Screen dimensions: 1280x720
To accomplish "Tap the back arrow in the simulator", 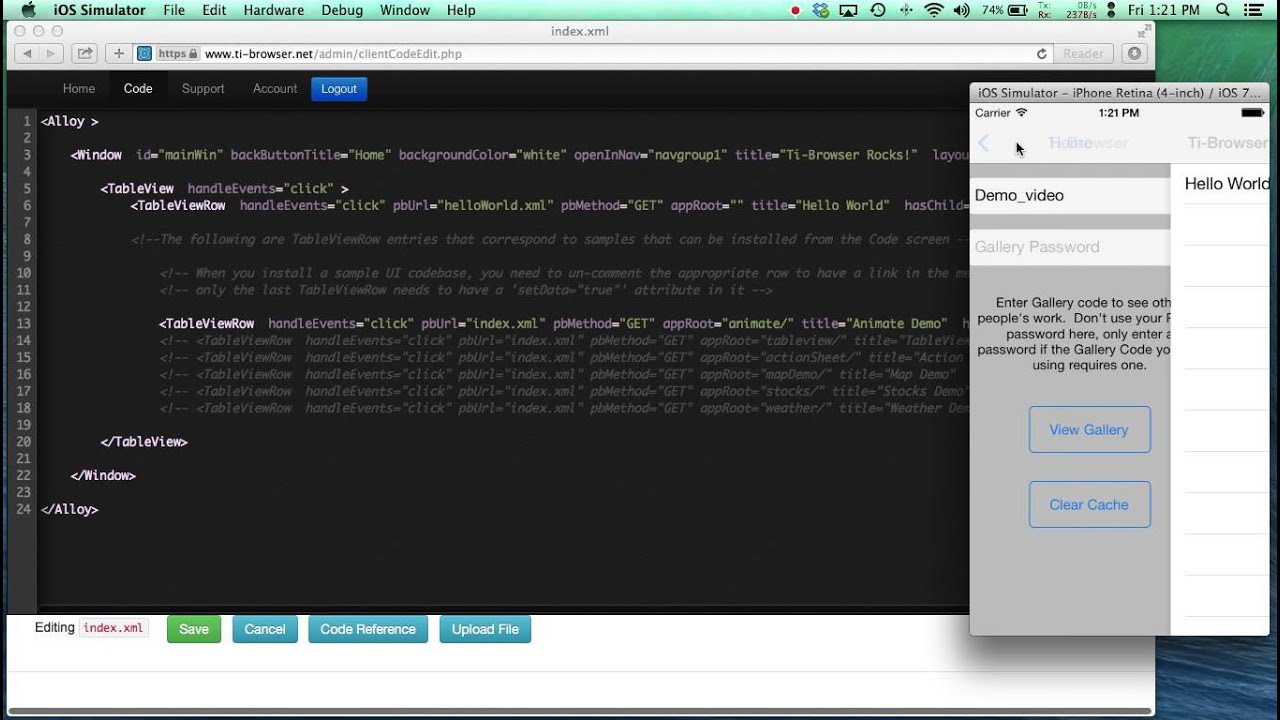I will 984,143.
